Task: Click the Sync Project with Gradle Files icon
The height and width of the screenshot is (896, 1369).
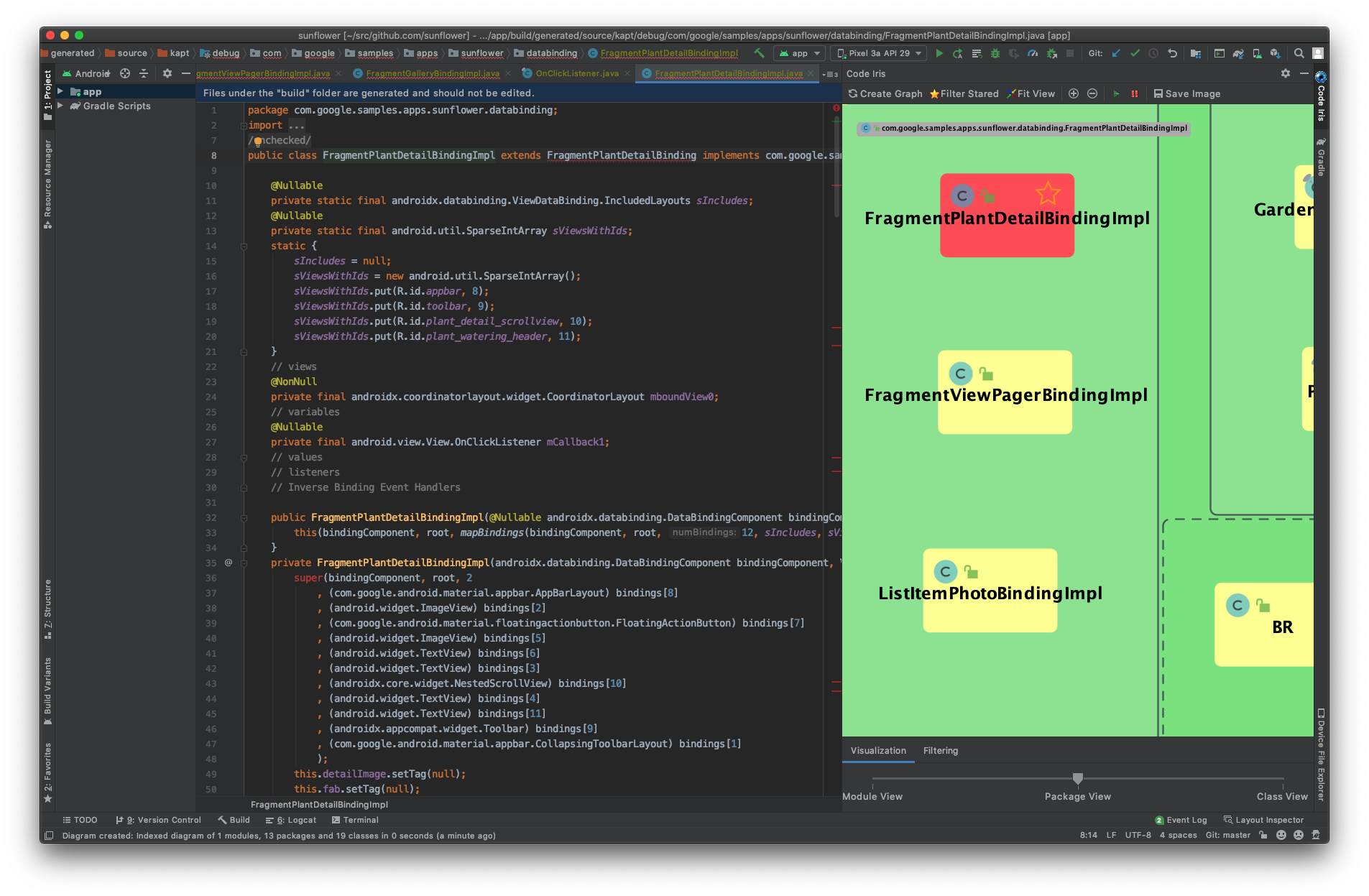Action: (x=1238, y=53)
